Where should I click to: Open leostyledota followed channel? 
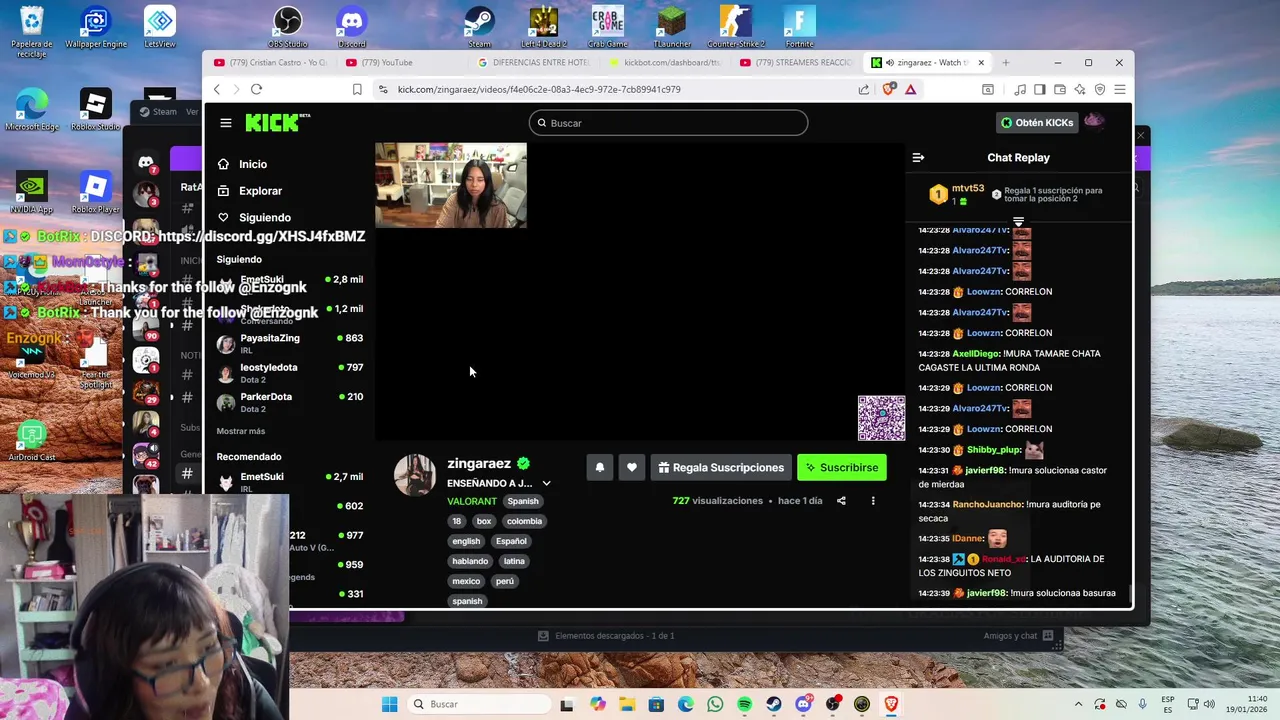290,373
